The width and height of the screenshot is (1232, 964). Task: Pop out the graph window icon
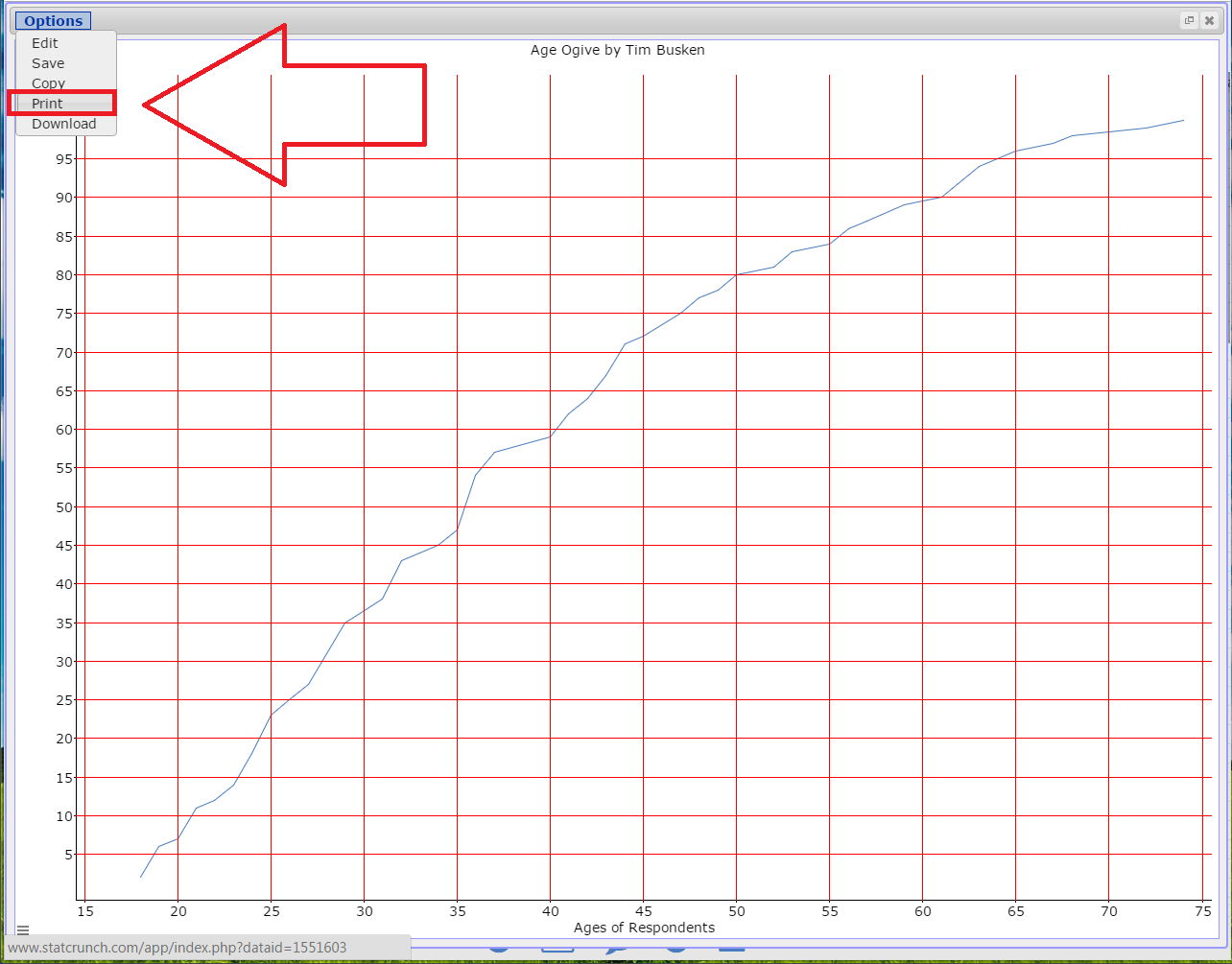[1190, 20]
